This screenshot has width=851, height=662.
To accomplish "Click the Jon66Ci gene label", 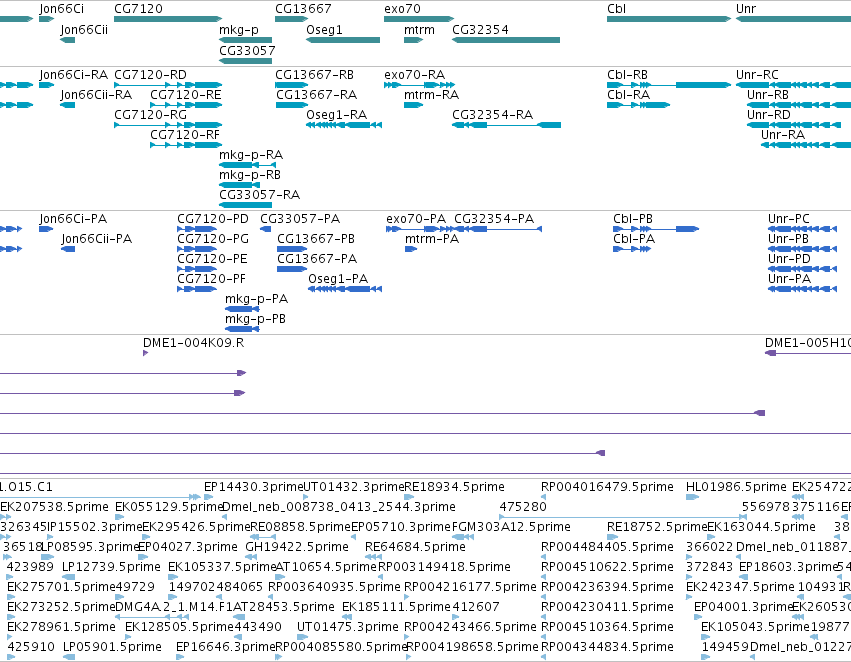I will 61,9.
